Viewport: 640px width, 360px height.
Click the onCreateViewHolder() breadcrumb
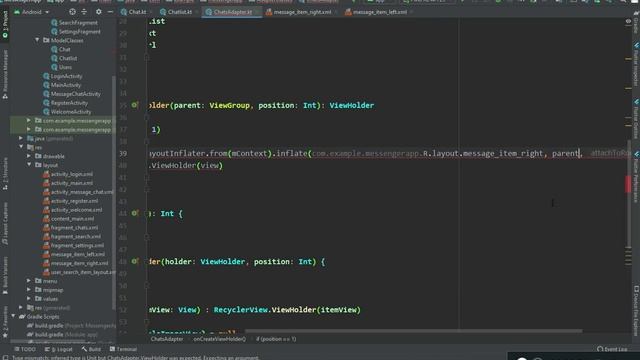click(x=220, y=339)
